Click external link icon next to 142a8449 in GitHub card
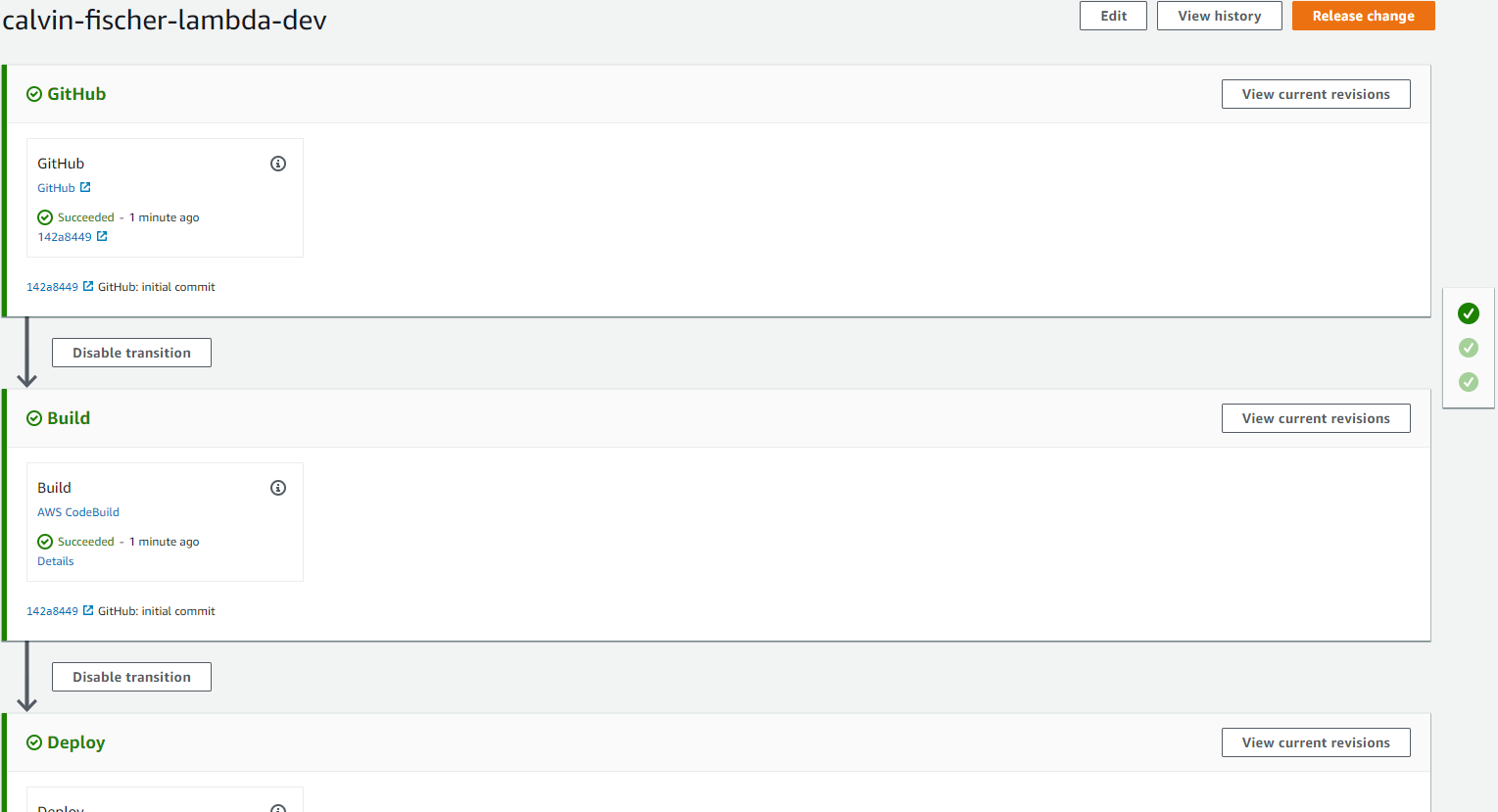This screenshot has width=1498, height=812. pos(102,236)
